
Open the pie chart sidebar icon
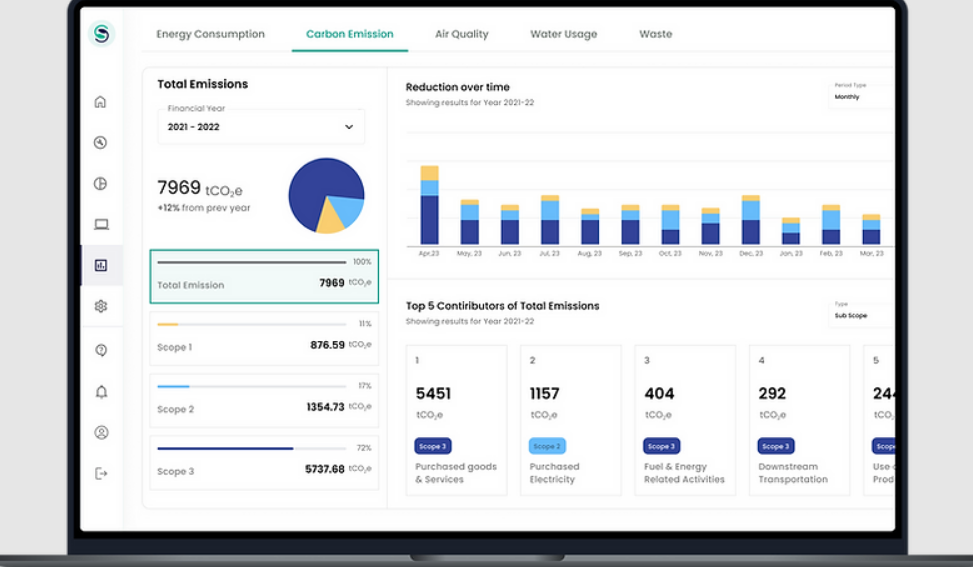pyautogui.click(x=100, y=184)
